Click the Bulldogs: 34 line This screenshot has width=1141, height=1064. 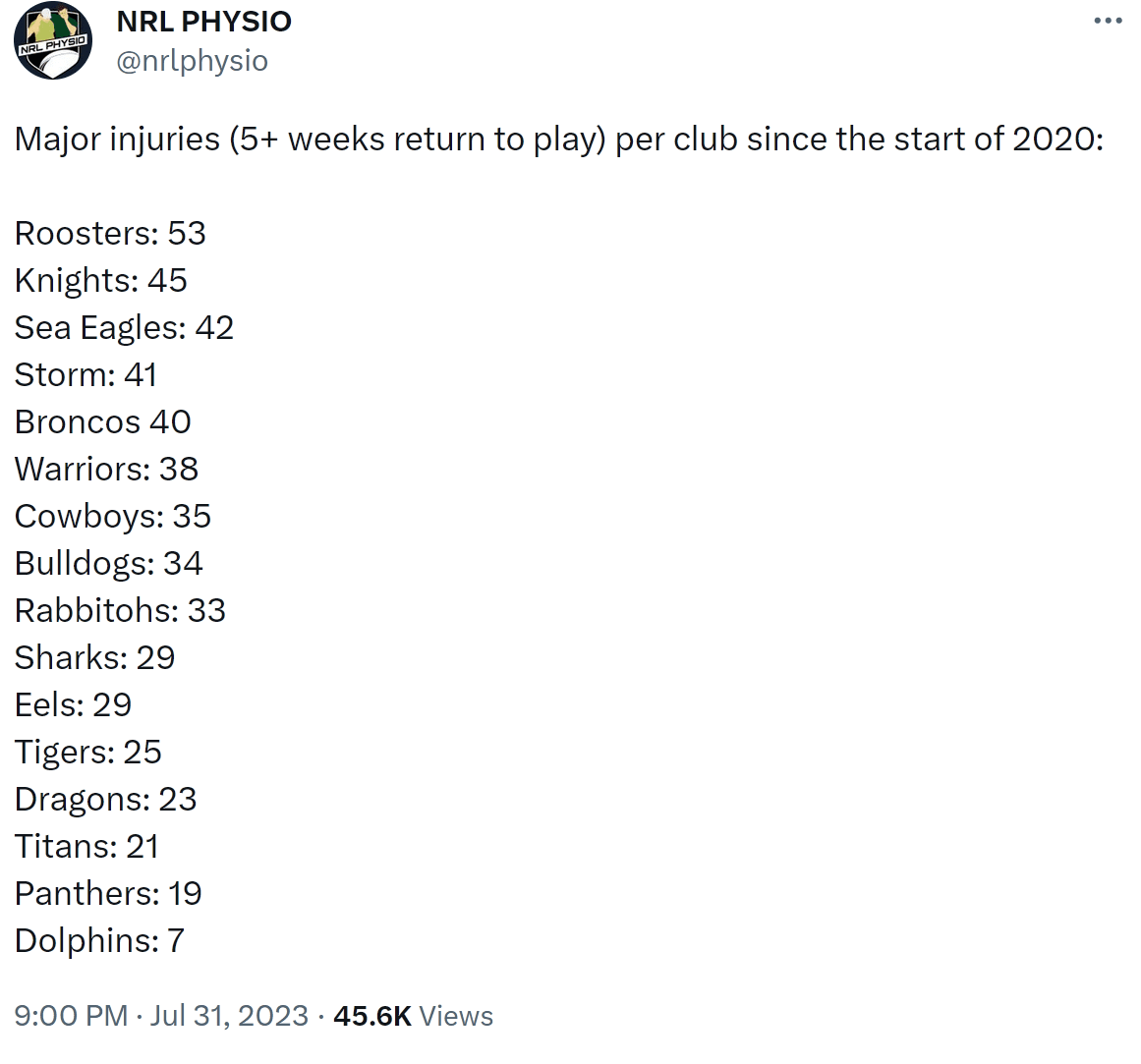tap(108, 564)
